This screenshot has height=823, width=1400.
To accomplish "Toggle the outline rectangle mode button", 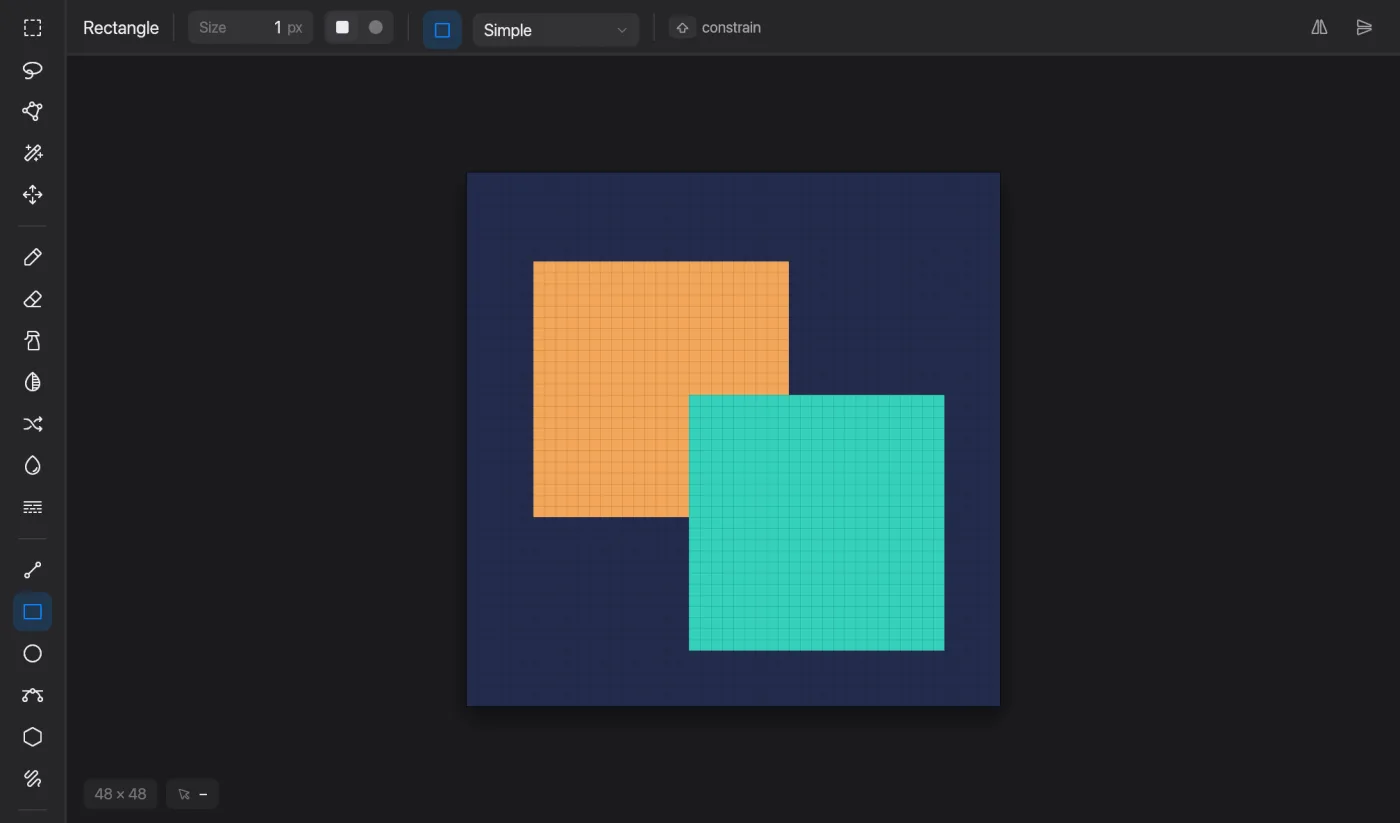I will (442, 30).
